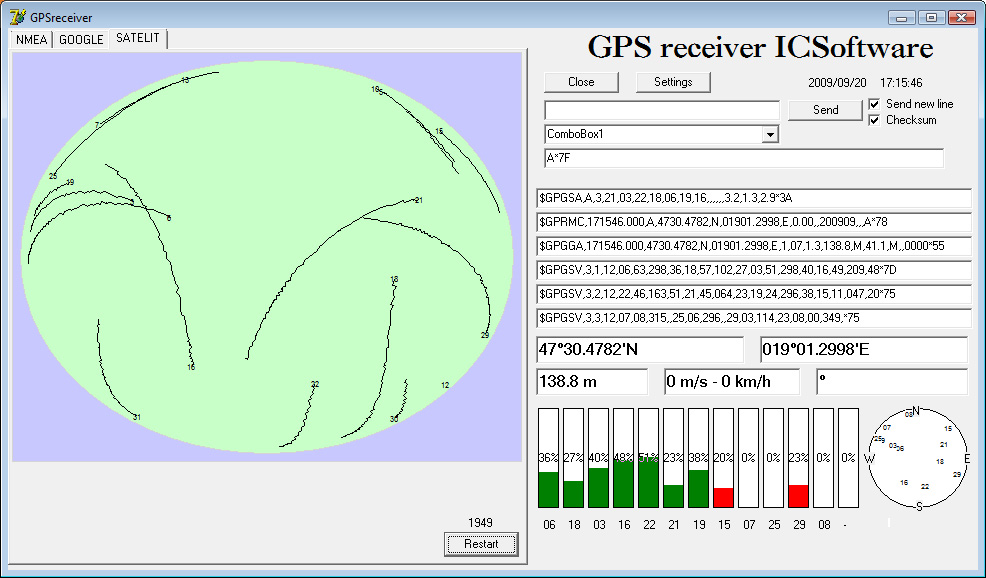Viewport: 986px width, 578px height.
Task: Click the empty command input field
Action: tap(662, 110)
